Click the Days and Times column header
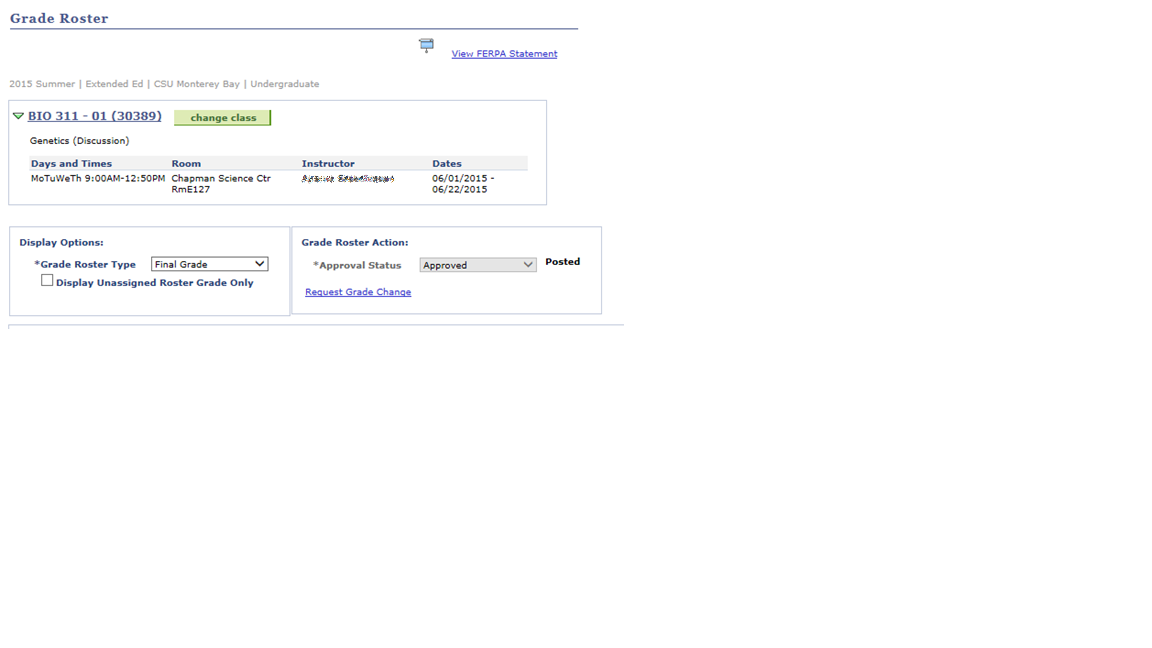 tap(71, 163)
